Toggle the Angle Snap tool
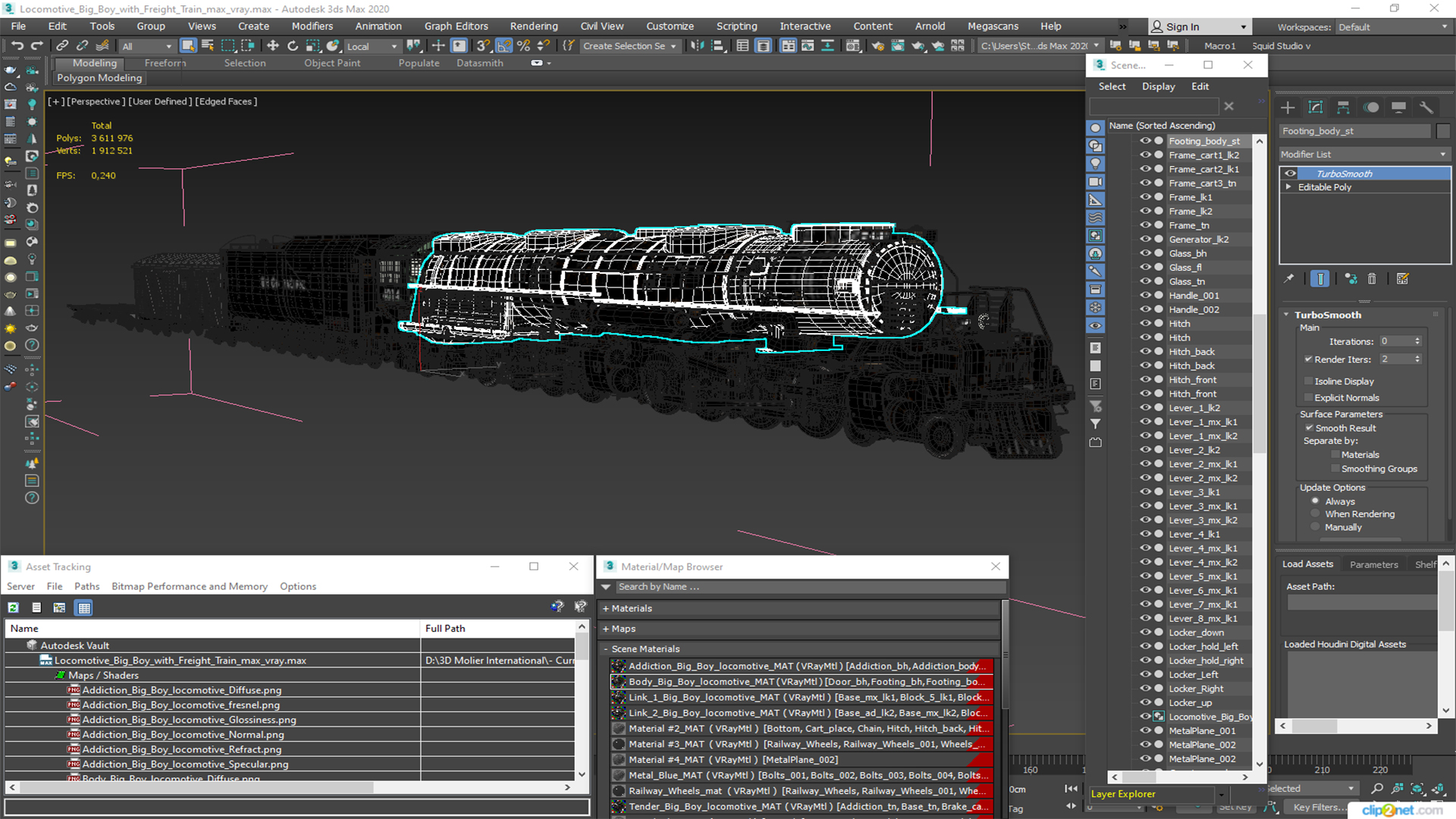Viewport: 1456px width, 819px height. [504, 45]
